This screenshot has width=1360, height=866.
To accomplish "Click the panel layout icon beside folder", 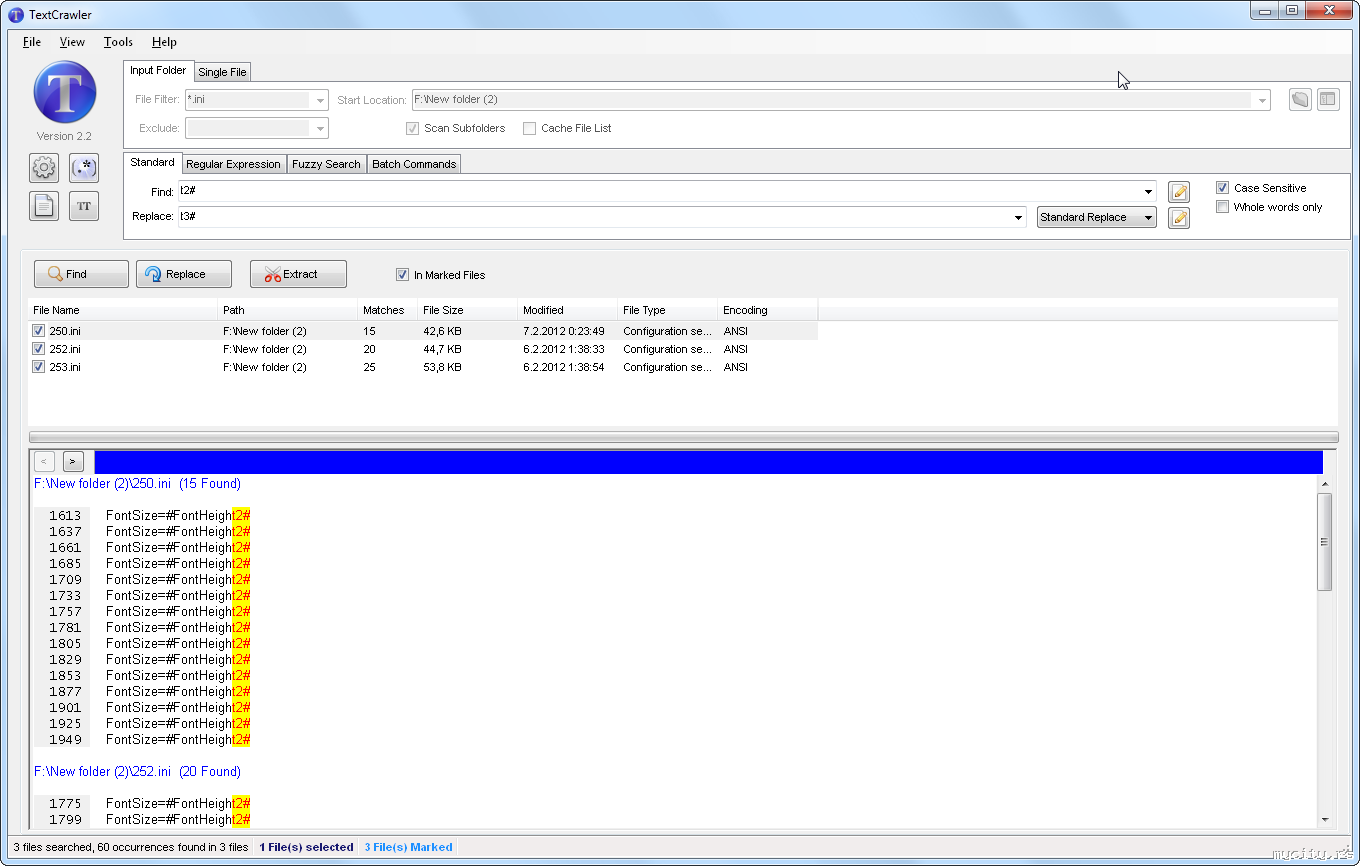I will (x=1328, y=100).
